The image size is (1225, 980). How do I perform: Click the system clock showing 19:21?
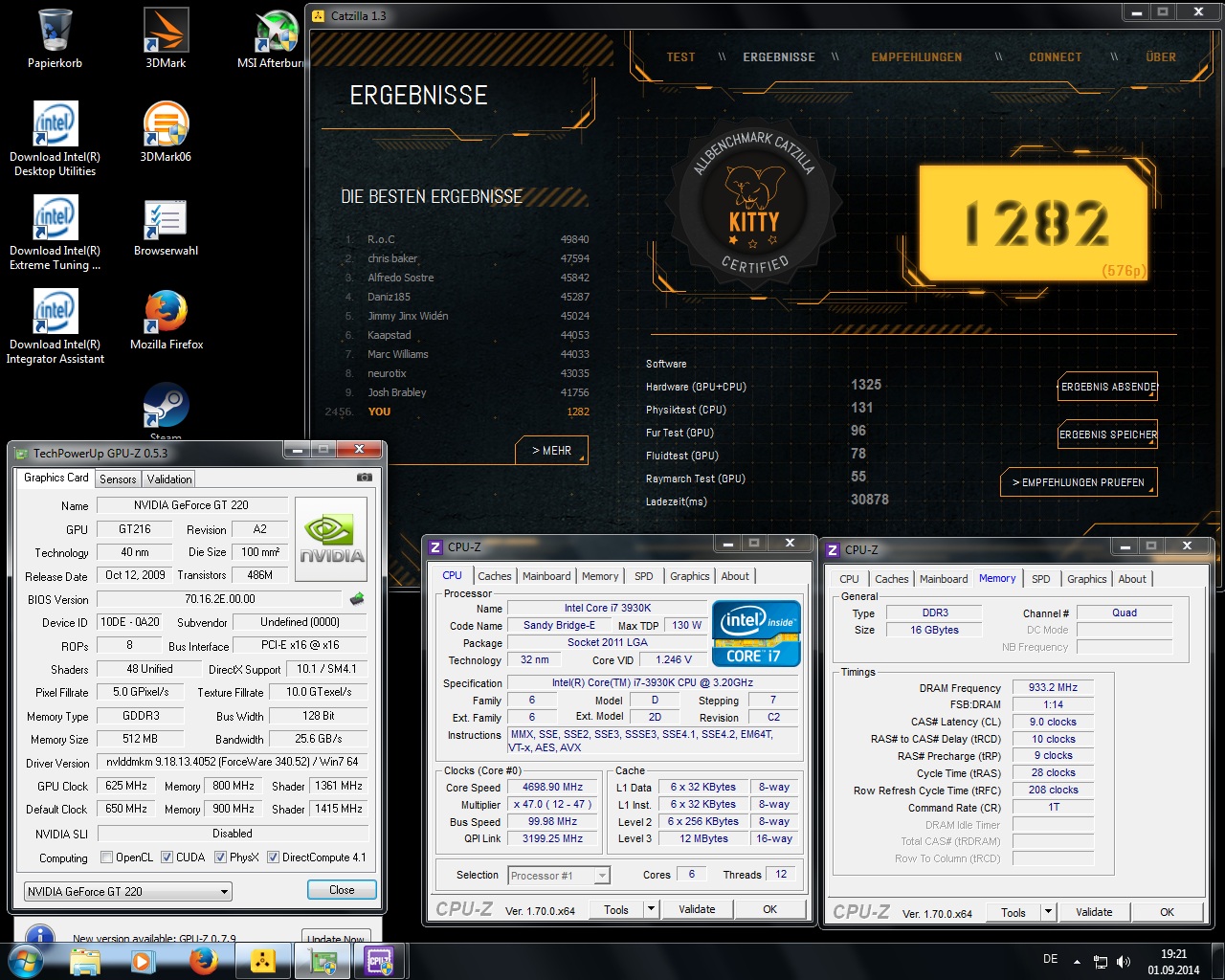point(1173,954)
